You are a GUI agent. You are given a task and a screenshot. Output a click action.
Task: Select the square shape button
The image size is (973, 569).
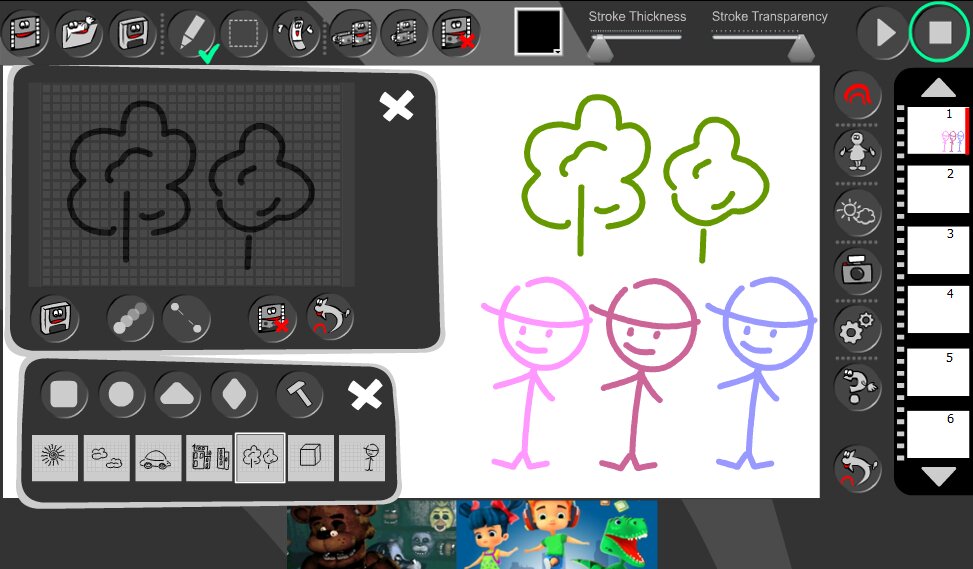64,393
